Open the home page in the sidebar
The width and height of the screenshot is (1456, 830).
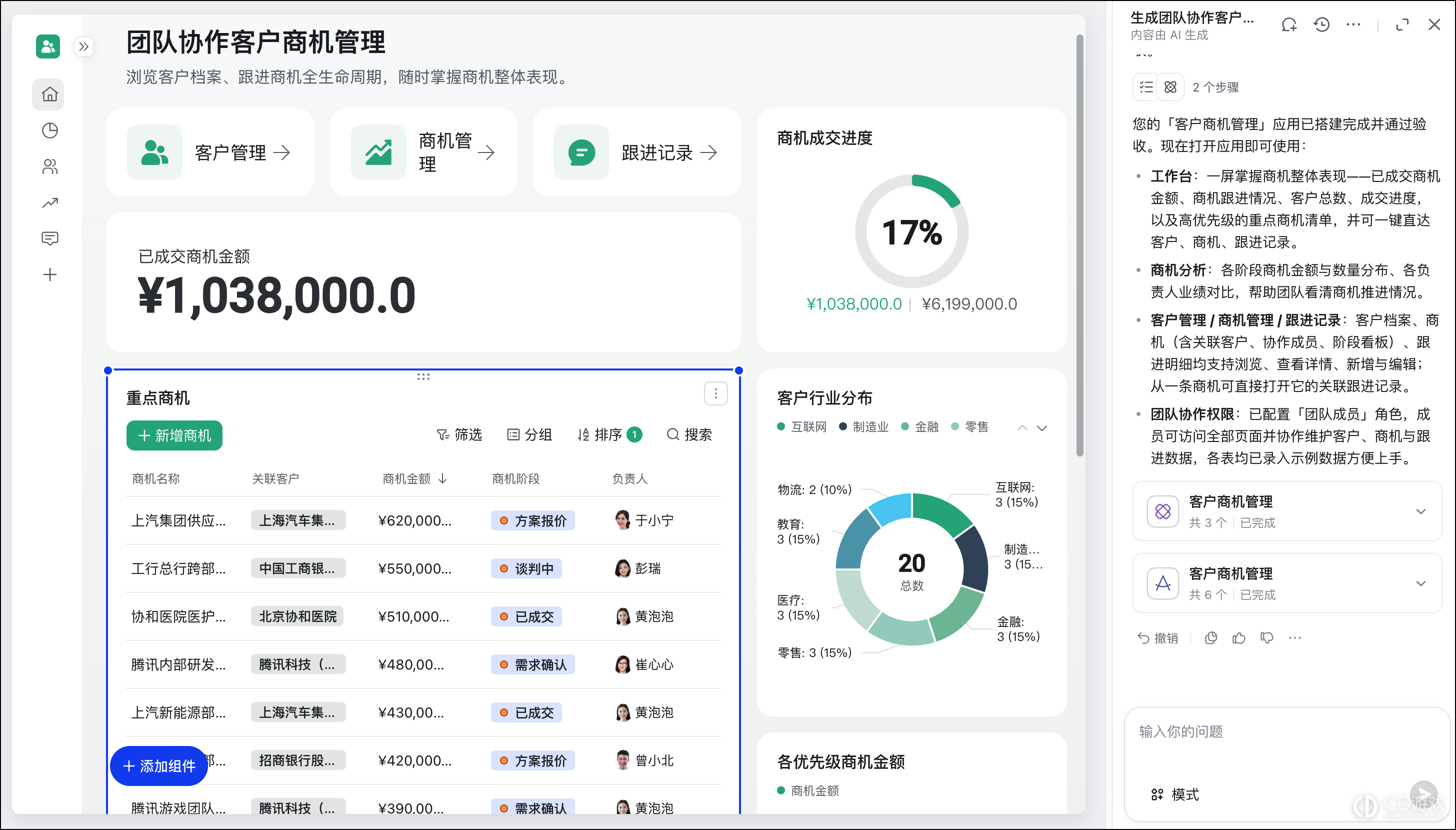(x=49, y=94)
